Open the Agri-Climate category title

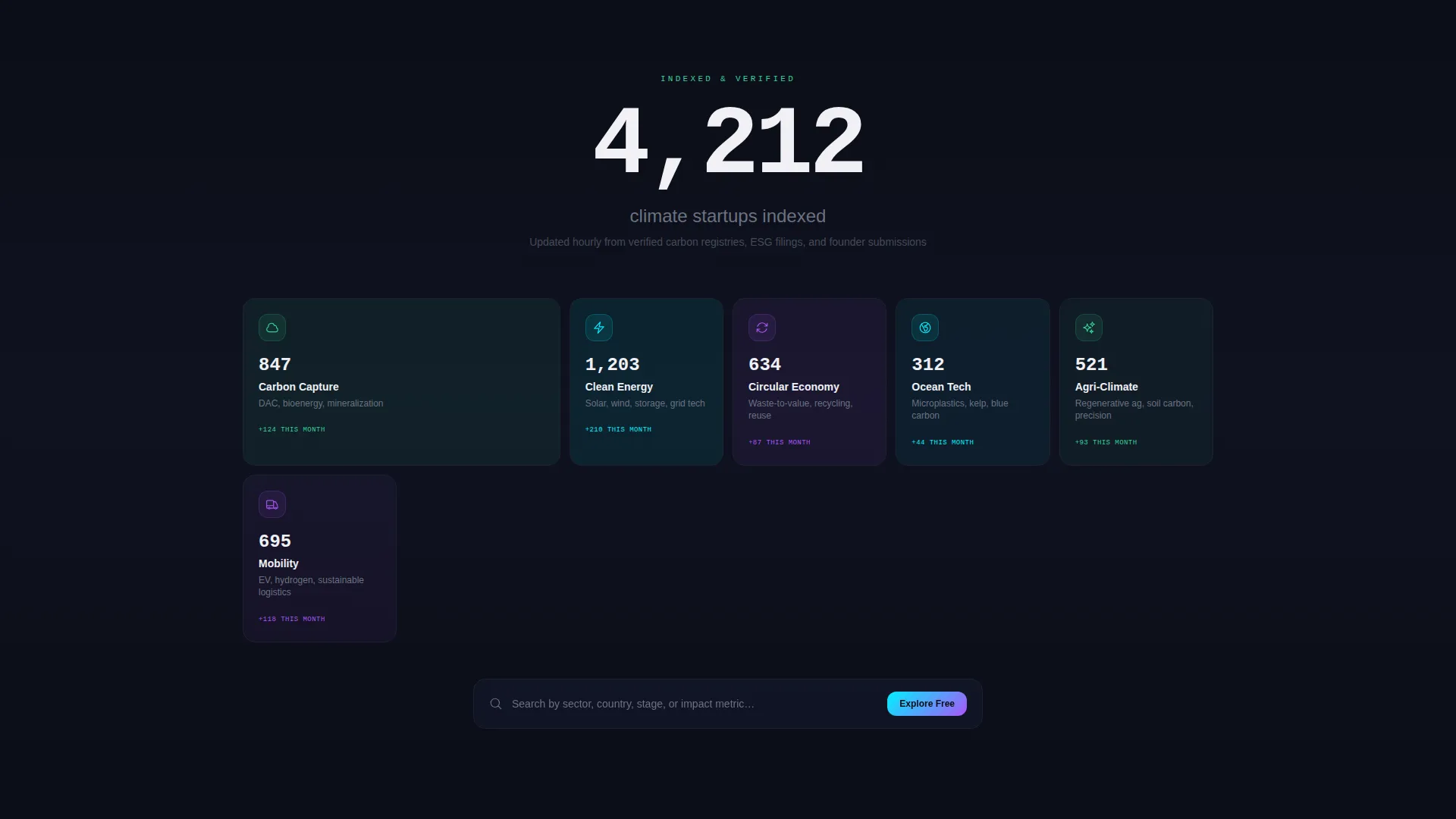point(1106,387)
